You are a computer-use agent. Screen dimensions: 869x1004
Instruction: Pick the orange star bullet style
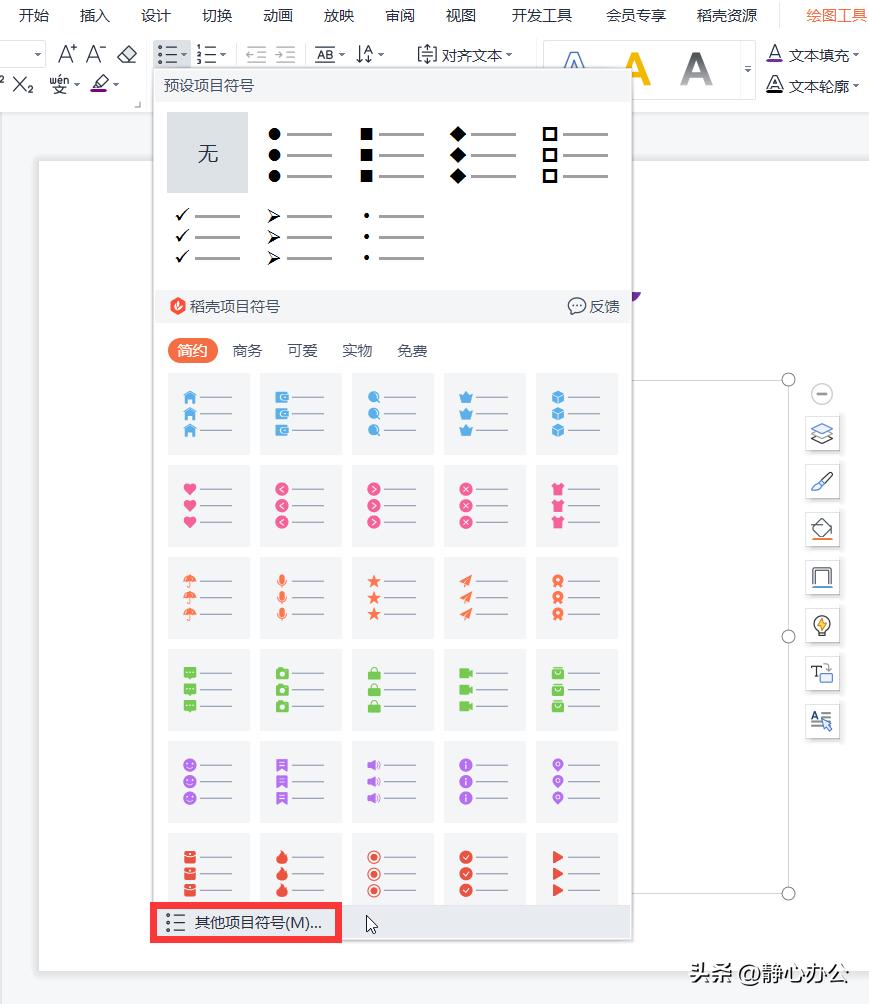tap(393, 597)
